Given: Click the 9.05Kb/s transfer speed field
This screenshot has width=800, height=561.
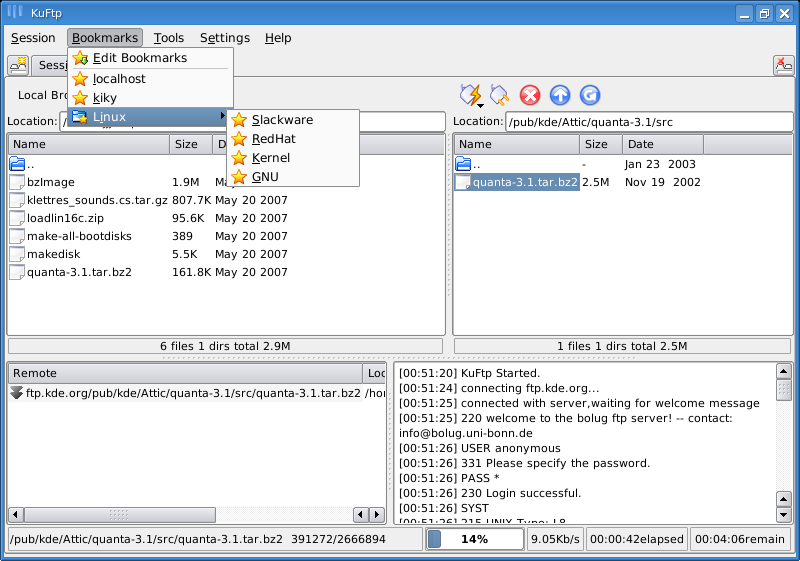Looking at the screenshot, I should [x=555, y=539].
